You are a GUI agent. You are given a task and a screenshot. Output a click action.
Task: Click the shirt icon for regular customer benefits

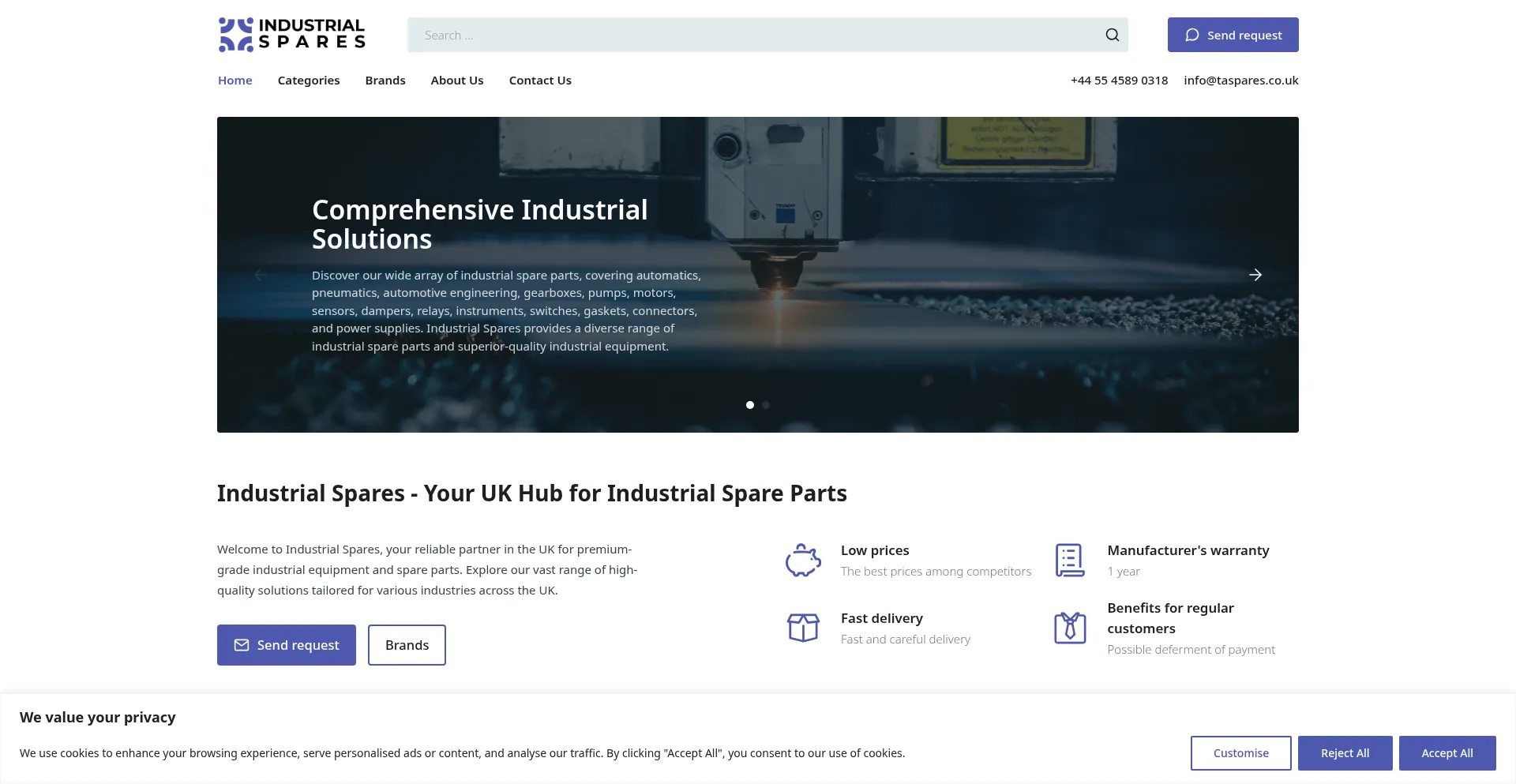click(x=1070, y=628)
